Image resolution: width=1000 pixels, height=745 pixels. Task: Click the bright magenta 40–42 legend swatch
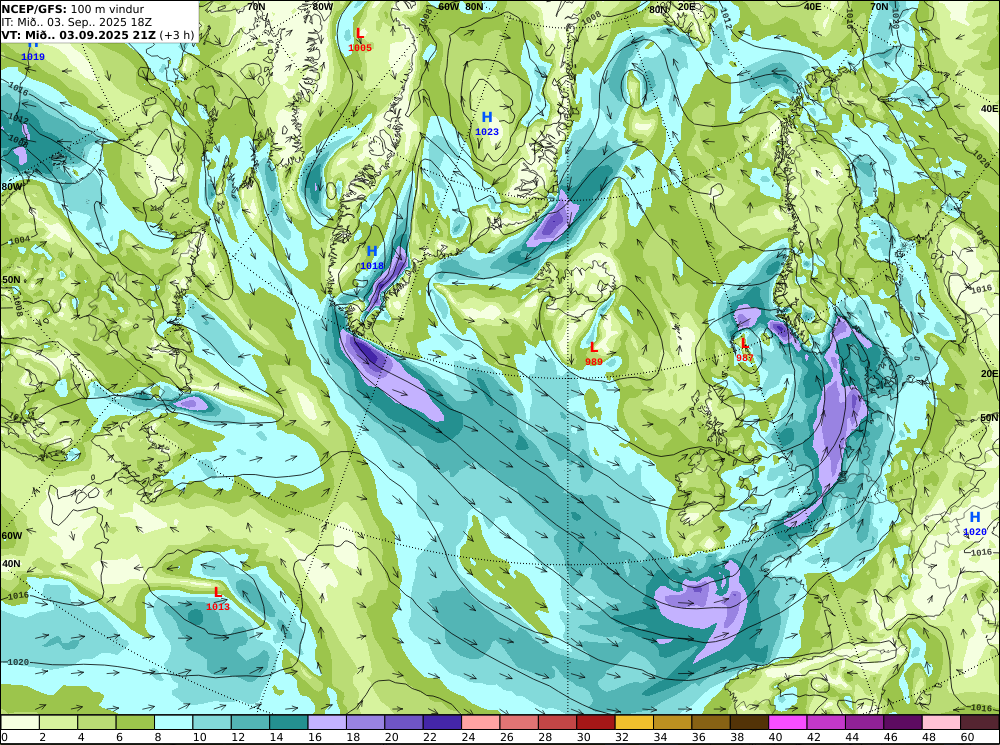point(788,722)
